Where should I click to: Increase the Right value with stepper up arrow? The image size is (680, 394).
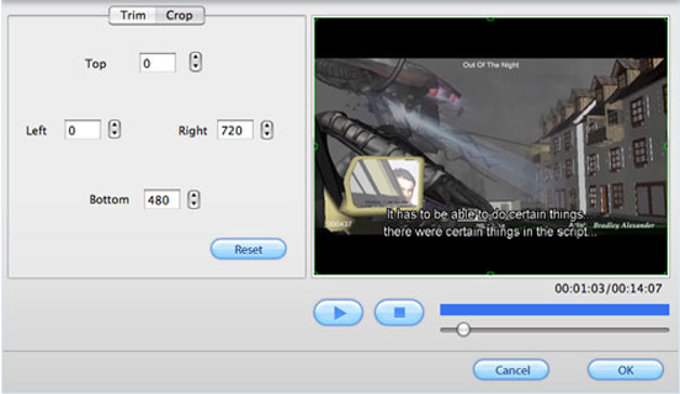pyautogui.click(x=267, y=125)
